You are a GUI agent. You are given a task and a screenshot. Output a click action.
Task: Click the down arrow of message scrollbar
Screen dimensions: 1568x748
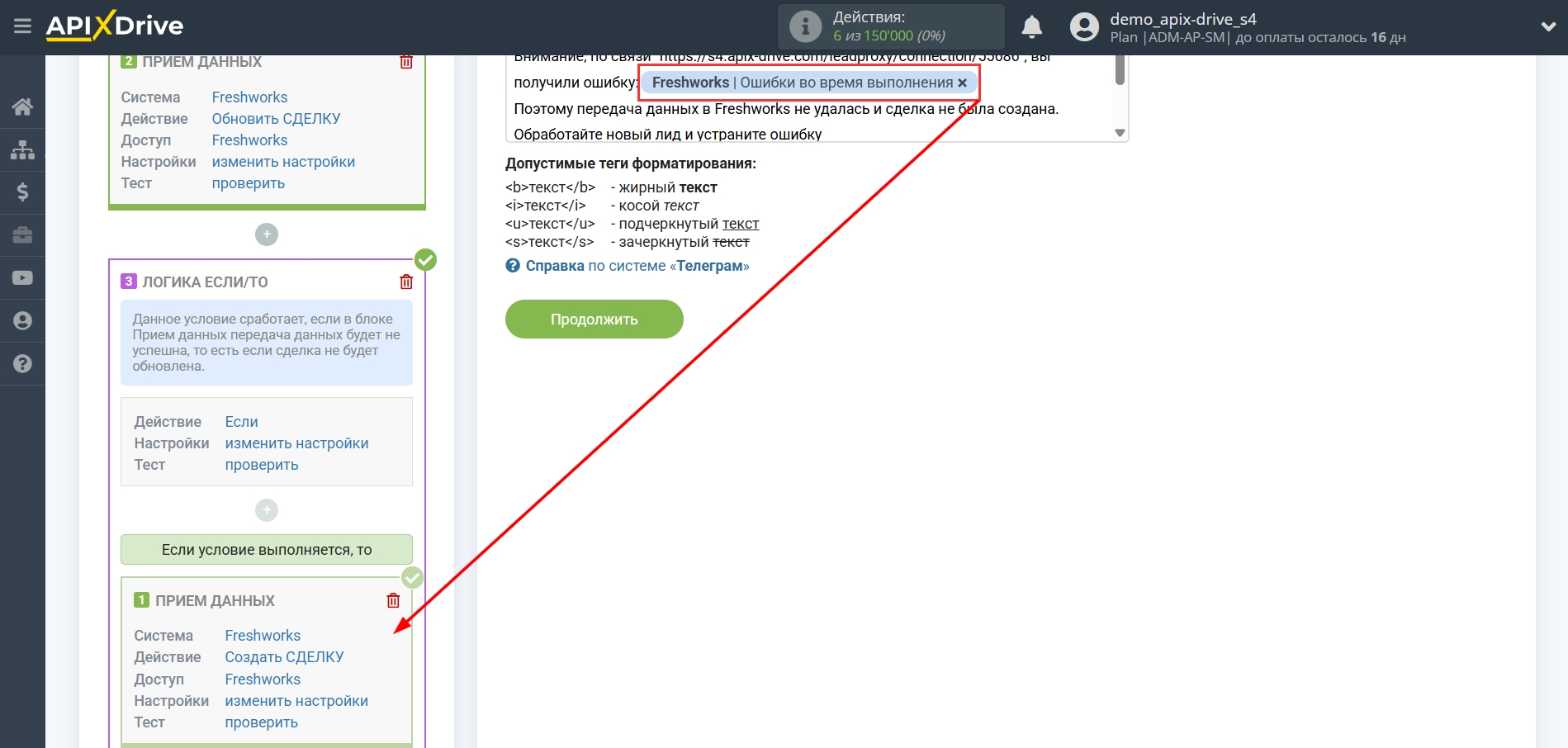pos(1120,133)
